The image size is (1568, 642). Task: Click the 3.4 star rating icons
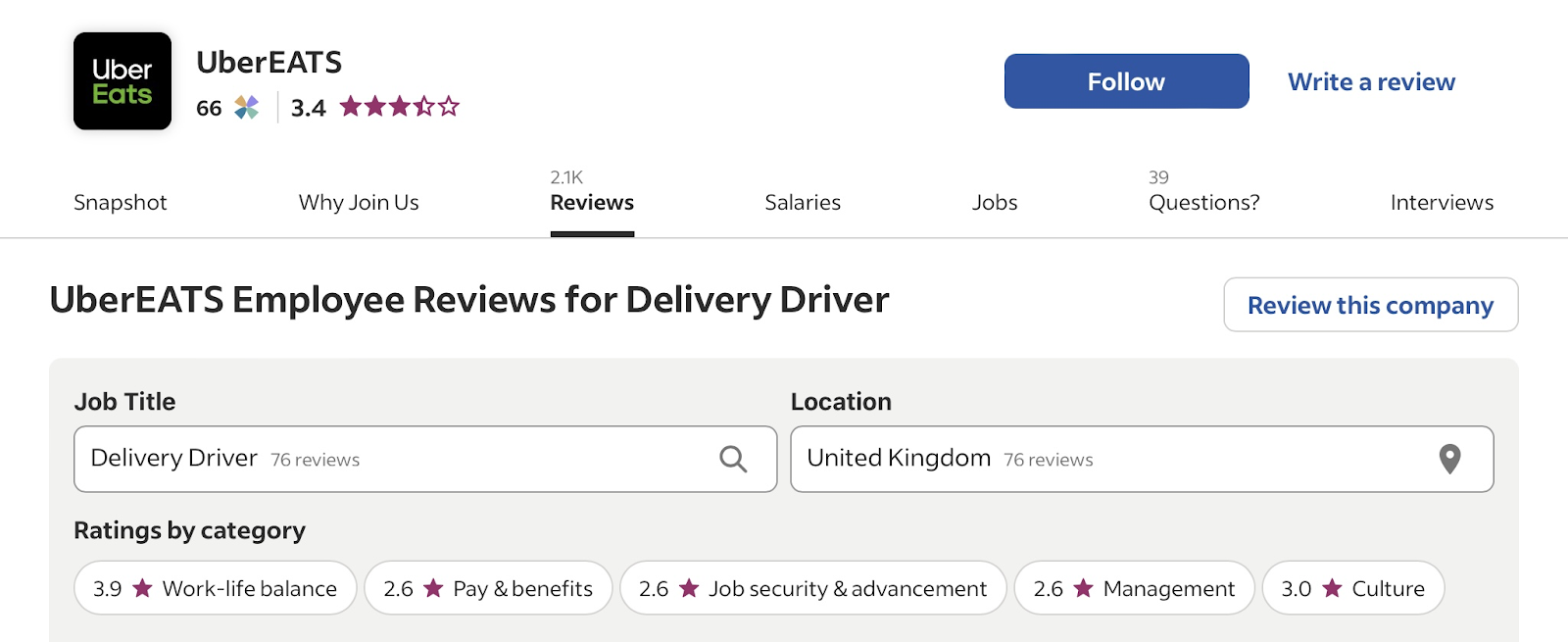(400, 106)
